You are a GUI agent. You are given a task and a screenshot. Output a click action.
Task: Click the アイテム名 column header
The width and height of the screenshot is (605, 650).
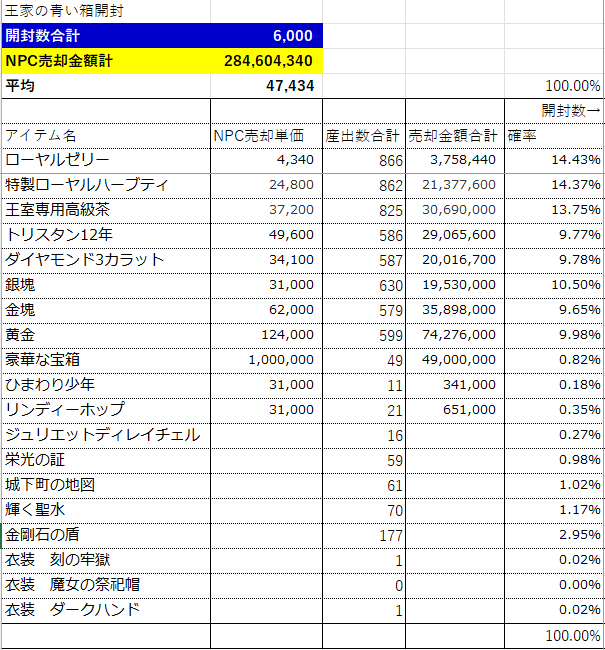point(105,135)
